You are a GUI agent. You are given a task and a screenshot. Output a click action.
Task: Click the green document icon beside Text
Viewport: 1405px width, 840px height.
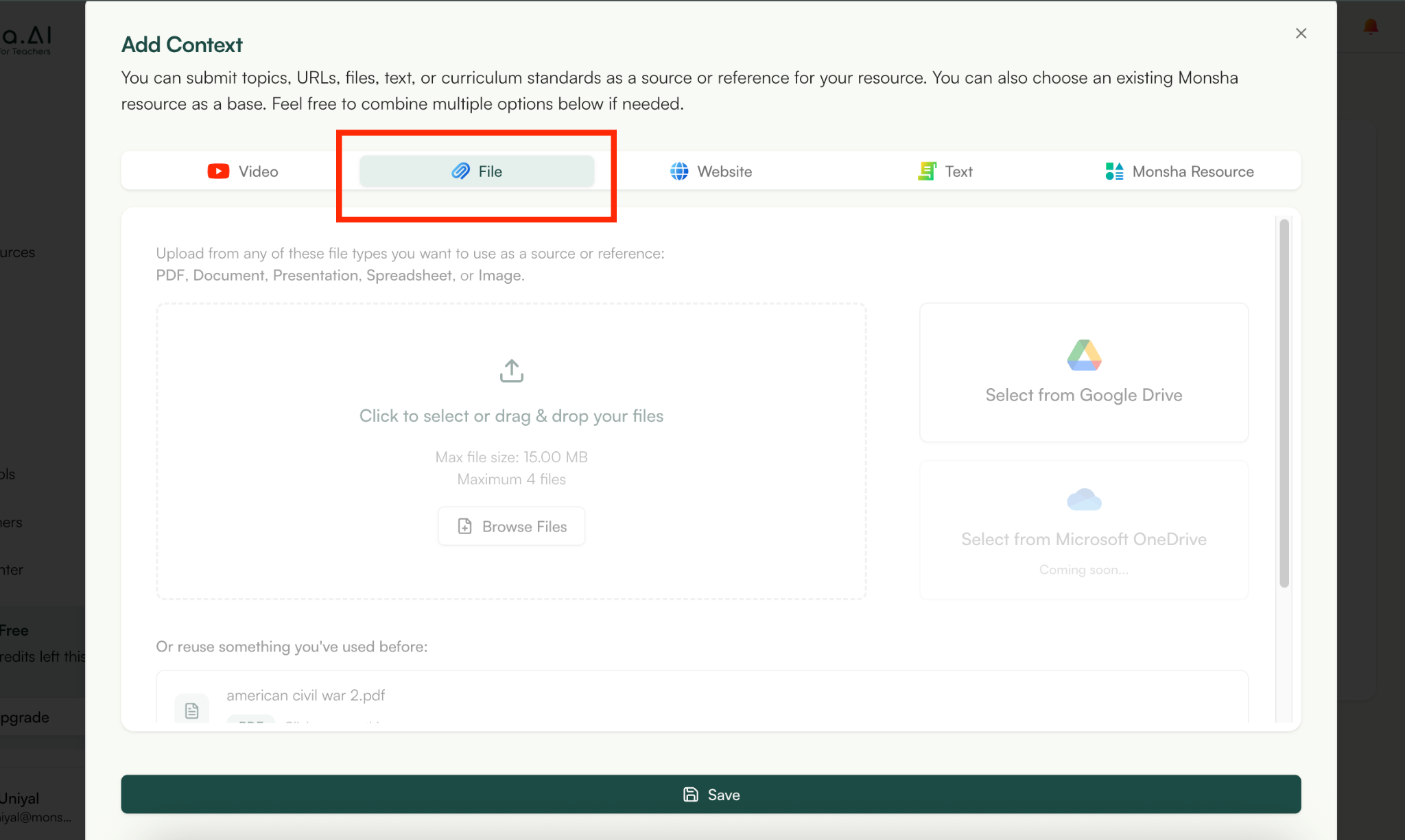pyautogui.click(x=927, y=171)
